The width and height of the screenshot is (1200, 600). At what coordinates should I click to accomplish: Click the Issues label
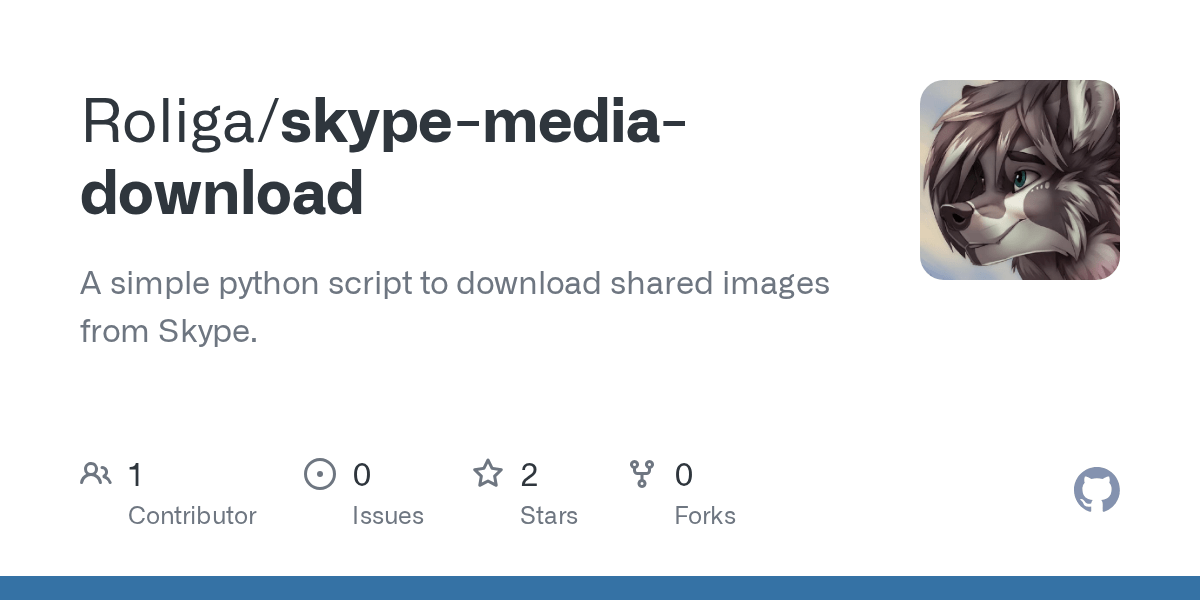coord(388,516)
